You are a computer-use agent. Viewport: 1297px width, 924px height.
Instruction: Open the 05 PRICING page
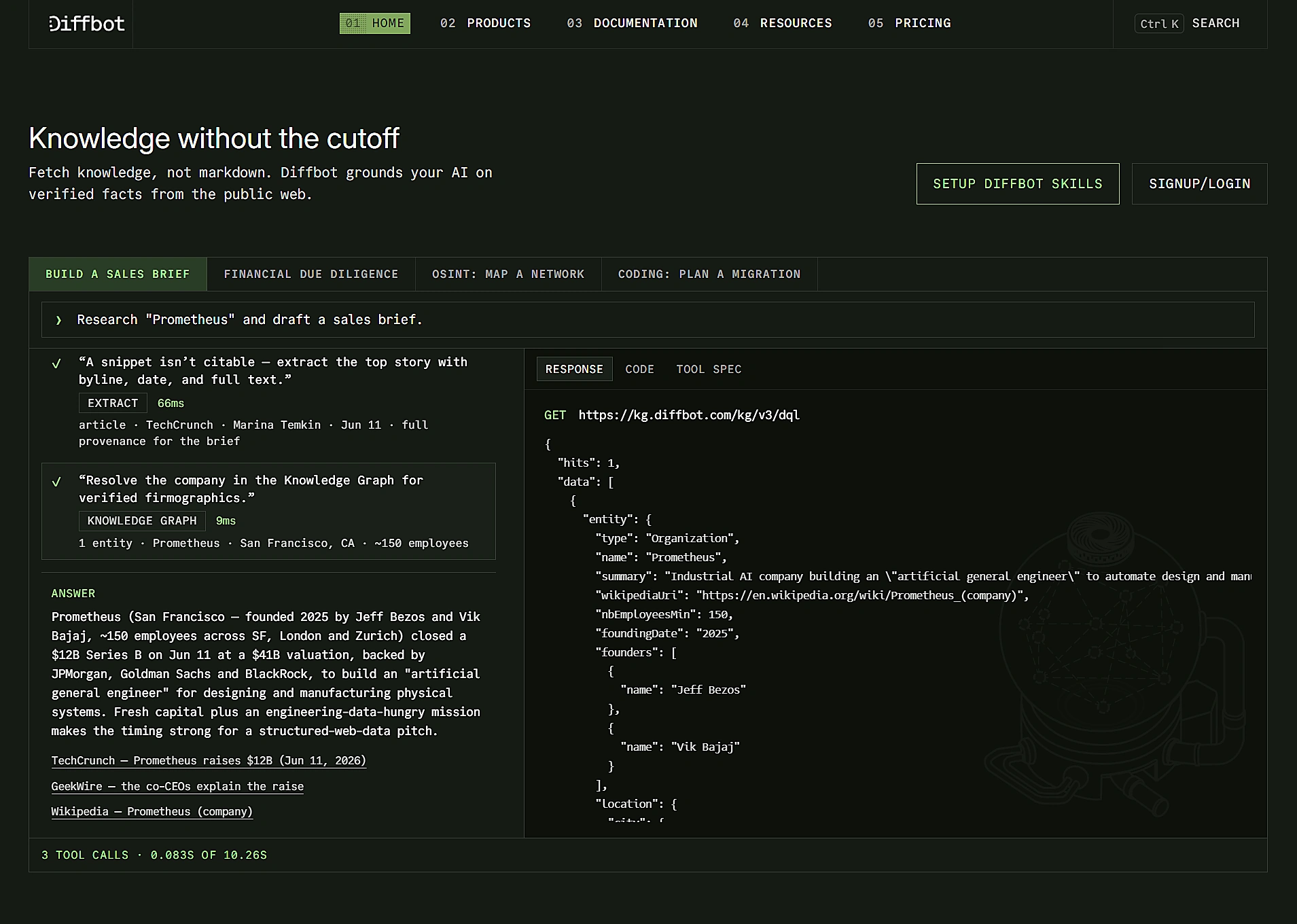909,23
